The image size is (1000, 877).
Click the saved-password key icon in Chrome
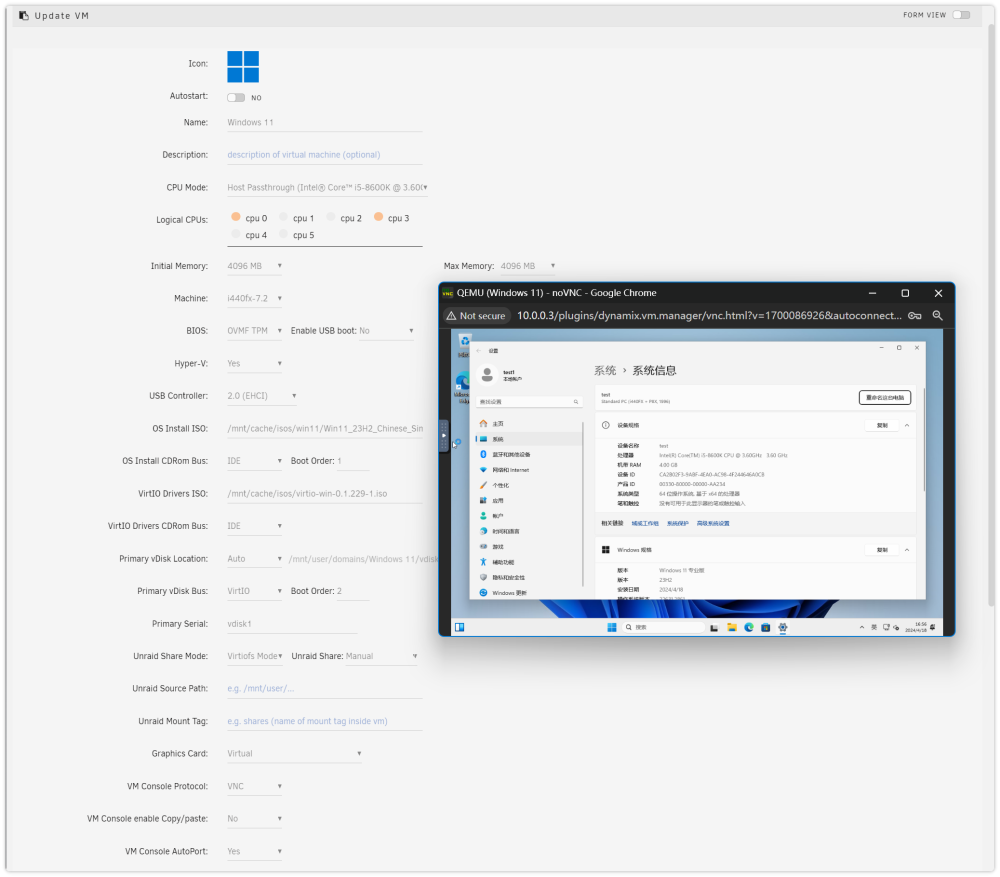(x=915, y=316)
